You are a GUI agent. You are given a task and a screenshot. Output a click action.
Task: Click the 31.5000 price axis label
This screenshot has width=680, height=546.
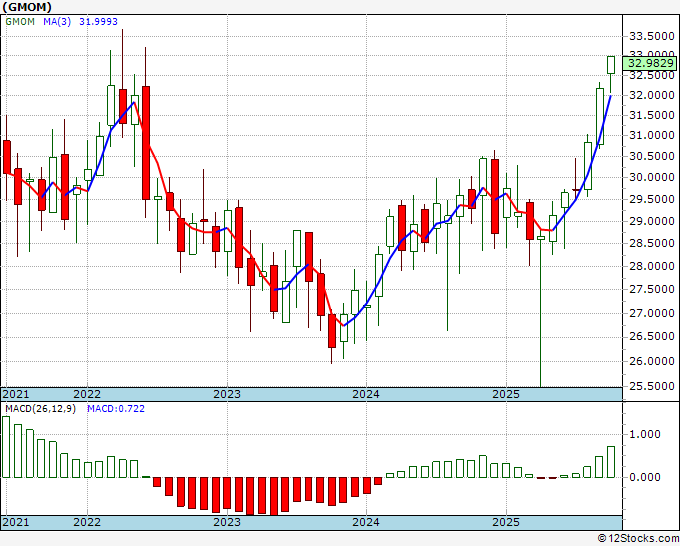[652, 115]
